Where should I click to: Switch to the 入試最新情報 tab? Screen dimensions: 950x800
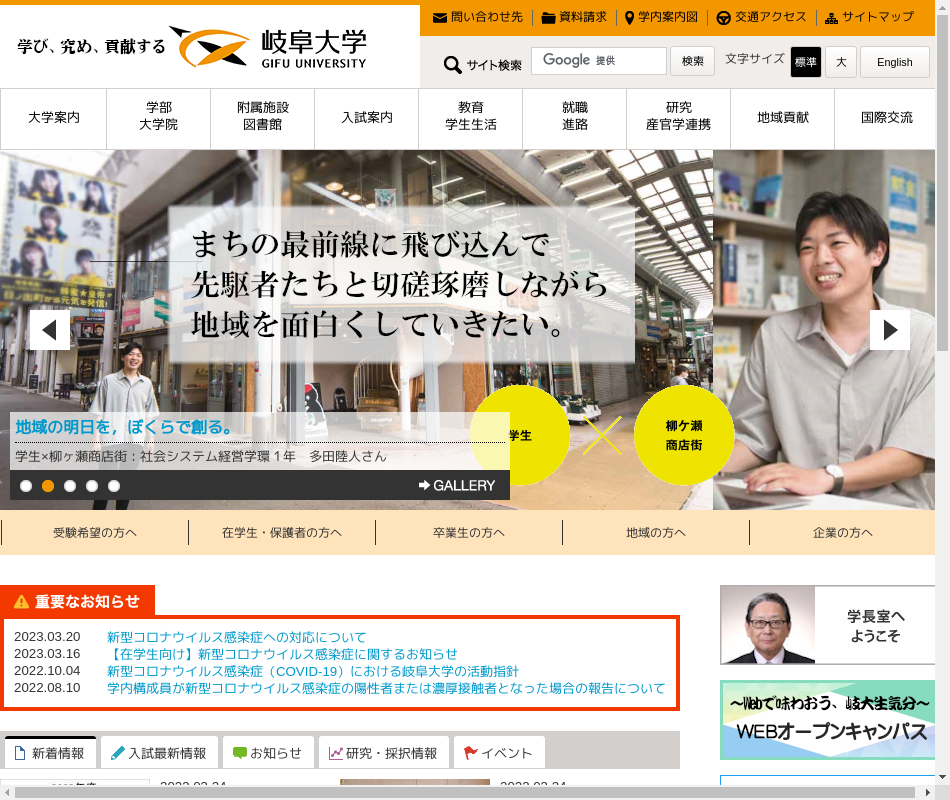coord(159,752)
